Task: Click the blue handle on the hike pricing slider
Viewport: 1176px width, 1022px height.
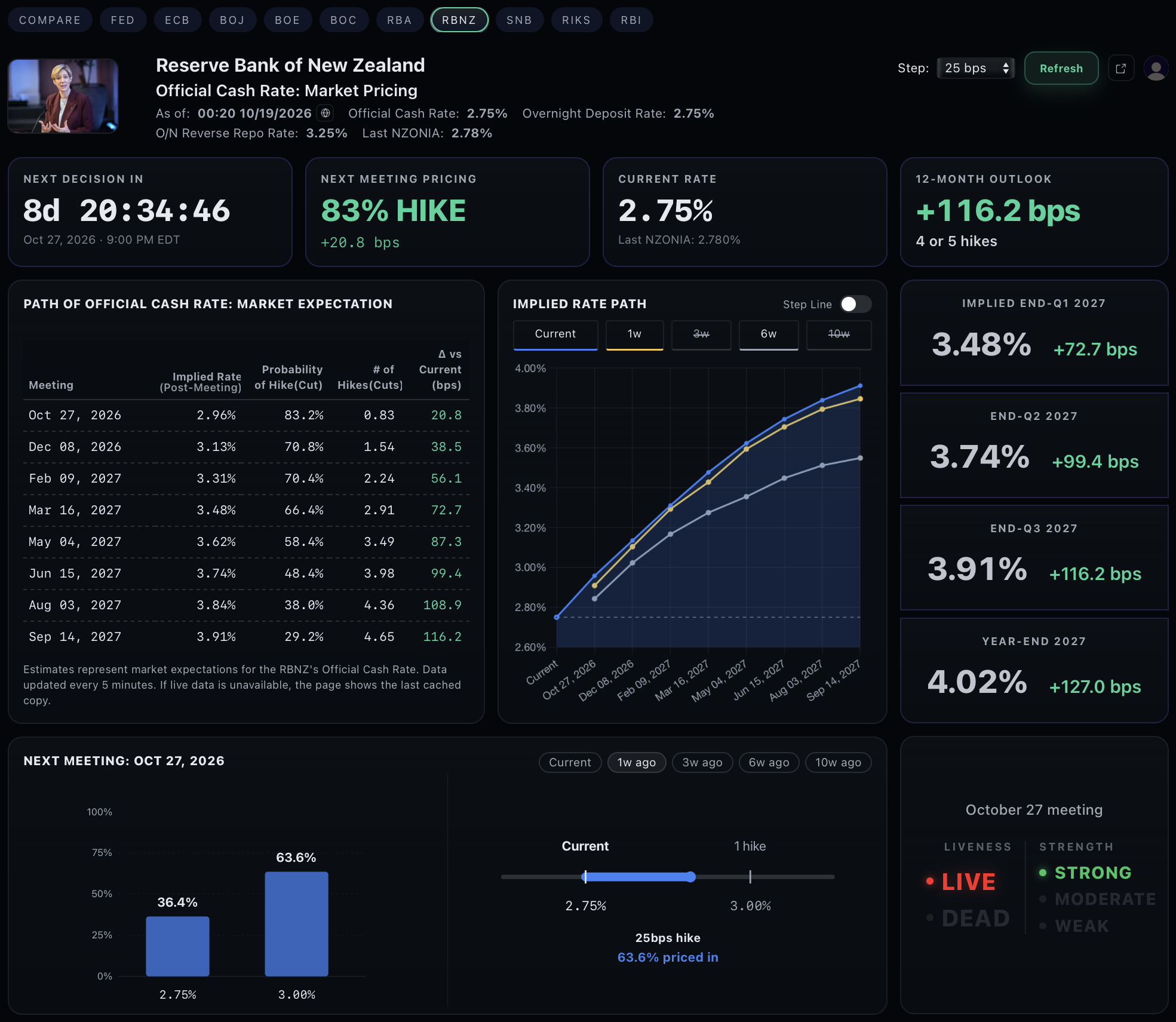Action: [x=690, y=877]
